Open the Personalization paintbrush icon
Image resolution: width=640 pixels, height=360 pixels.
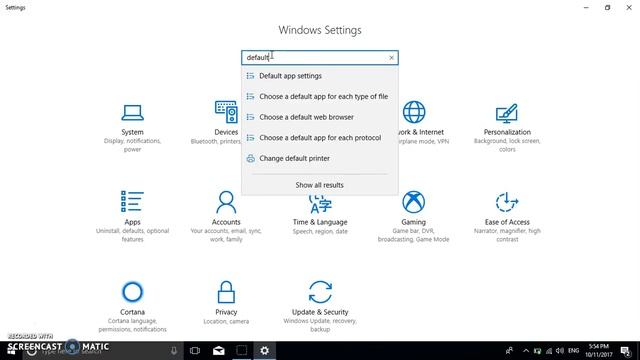point(507,113)
